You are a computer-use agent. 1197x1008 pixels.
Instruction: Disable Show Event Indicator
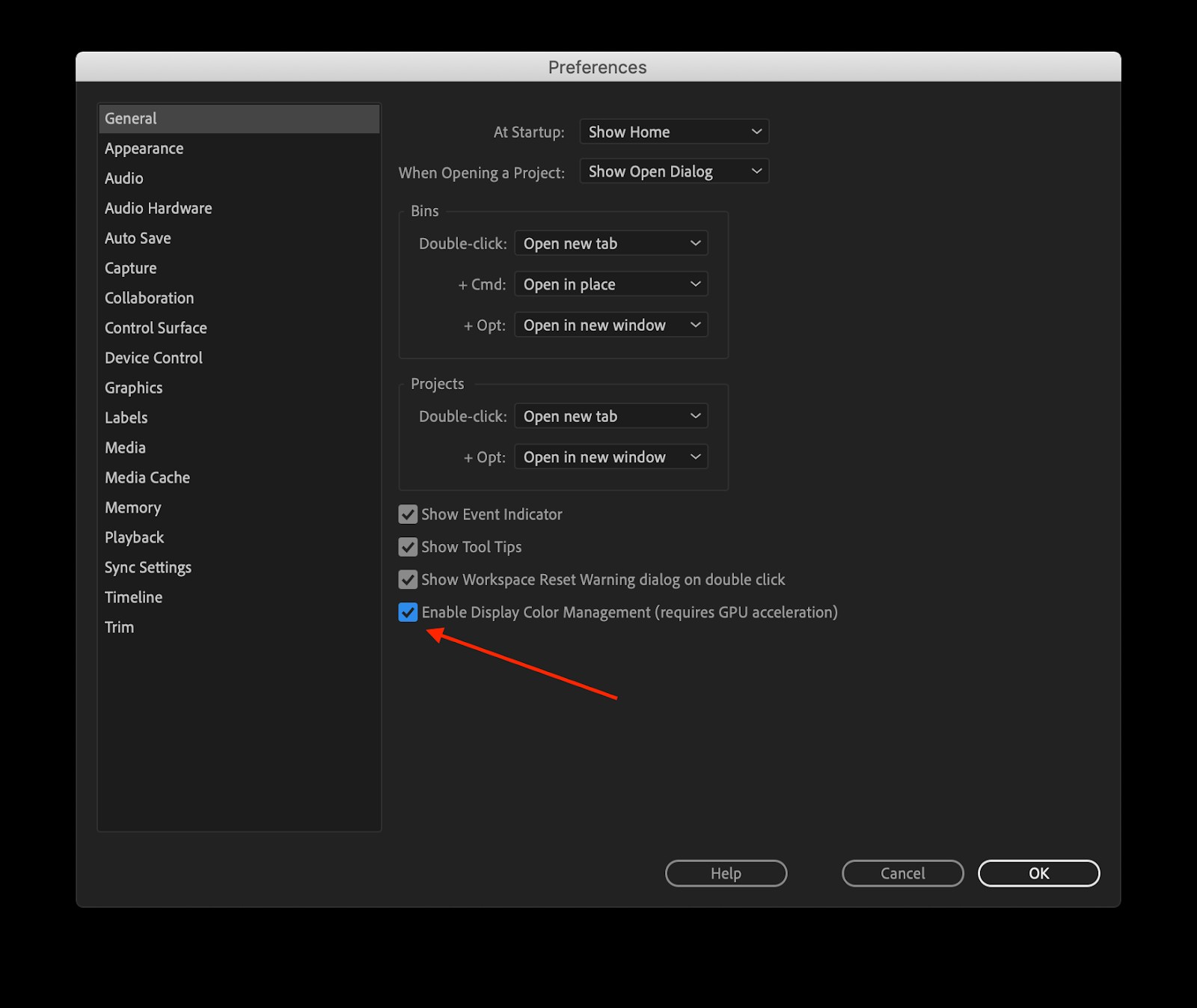coord(408,514)
